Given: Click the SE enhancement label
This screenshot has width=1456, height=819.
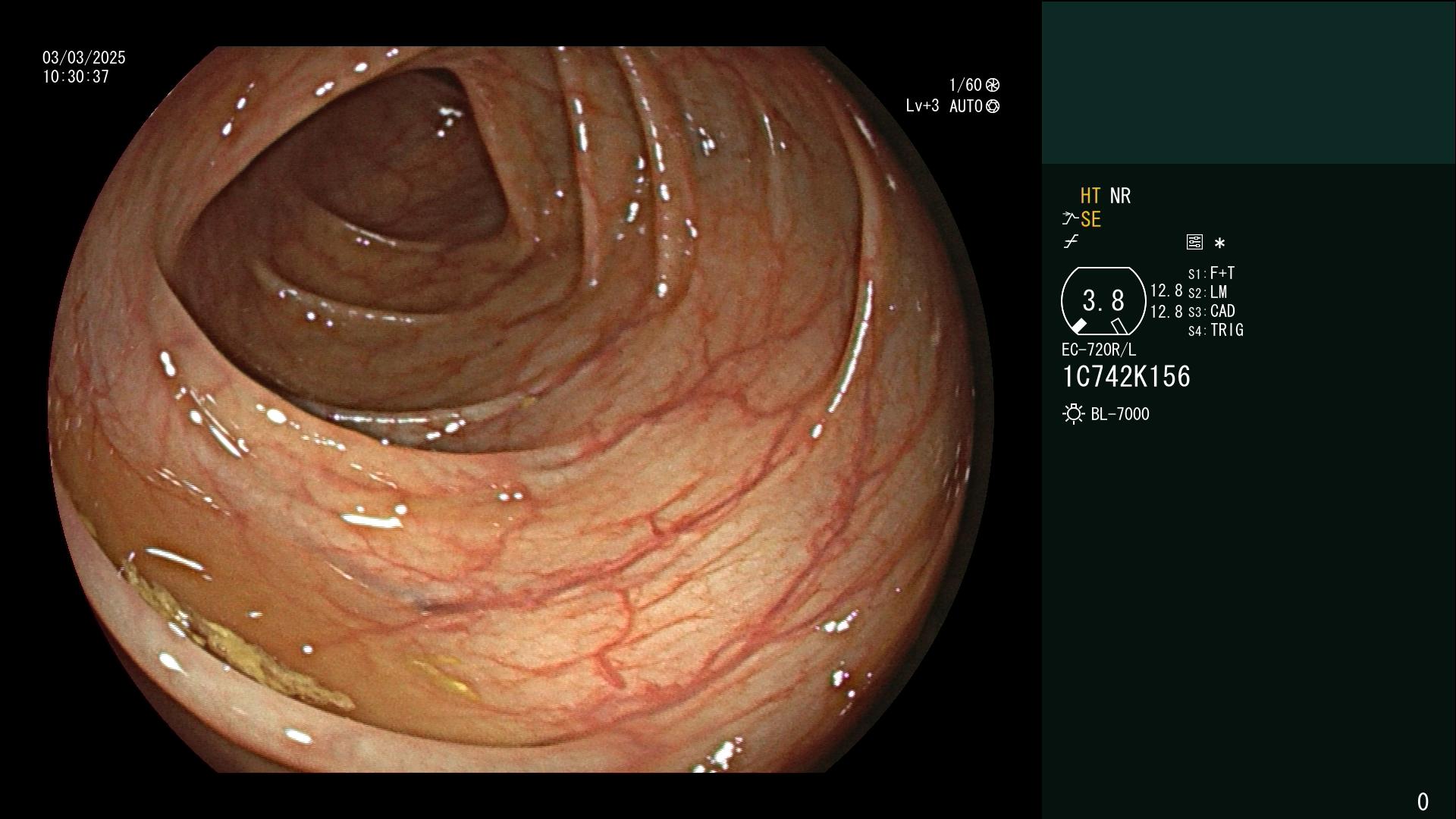Looking at the screenshot, I should point(1090,220).
